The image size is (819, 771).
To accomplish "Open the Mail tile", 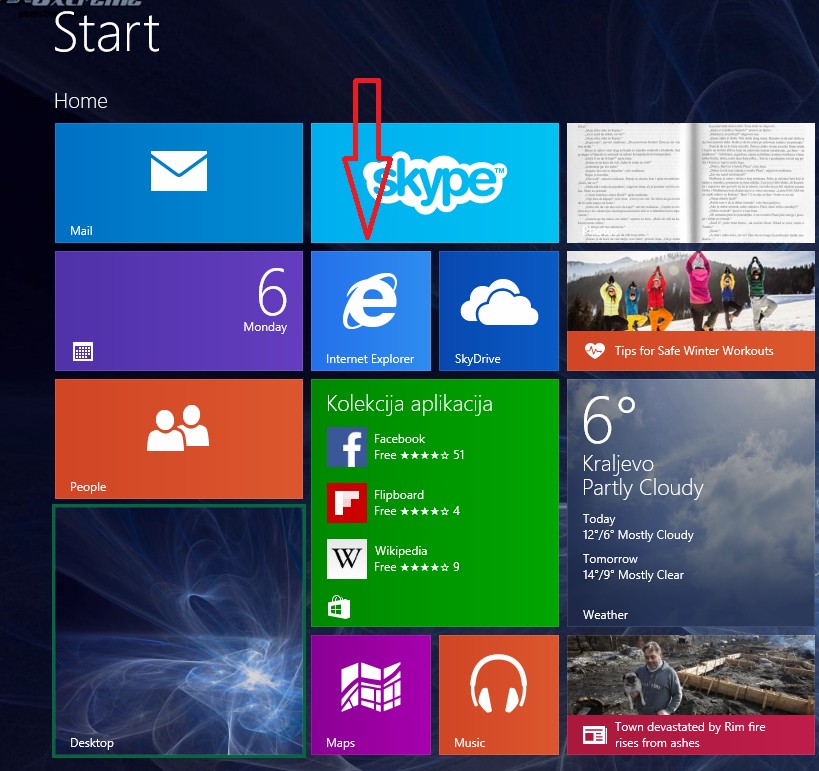I will point(179,183).
